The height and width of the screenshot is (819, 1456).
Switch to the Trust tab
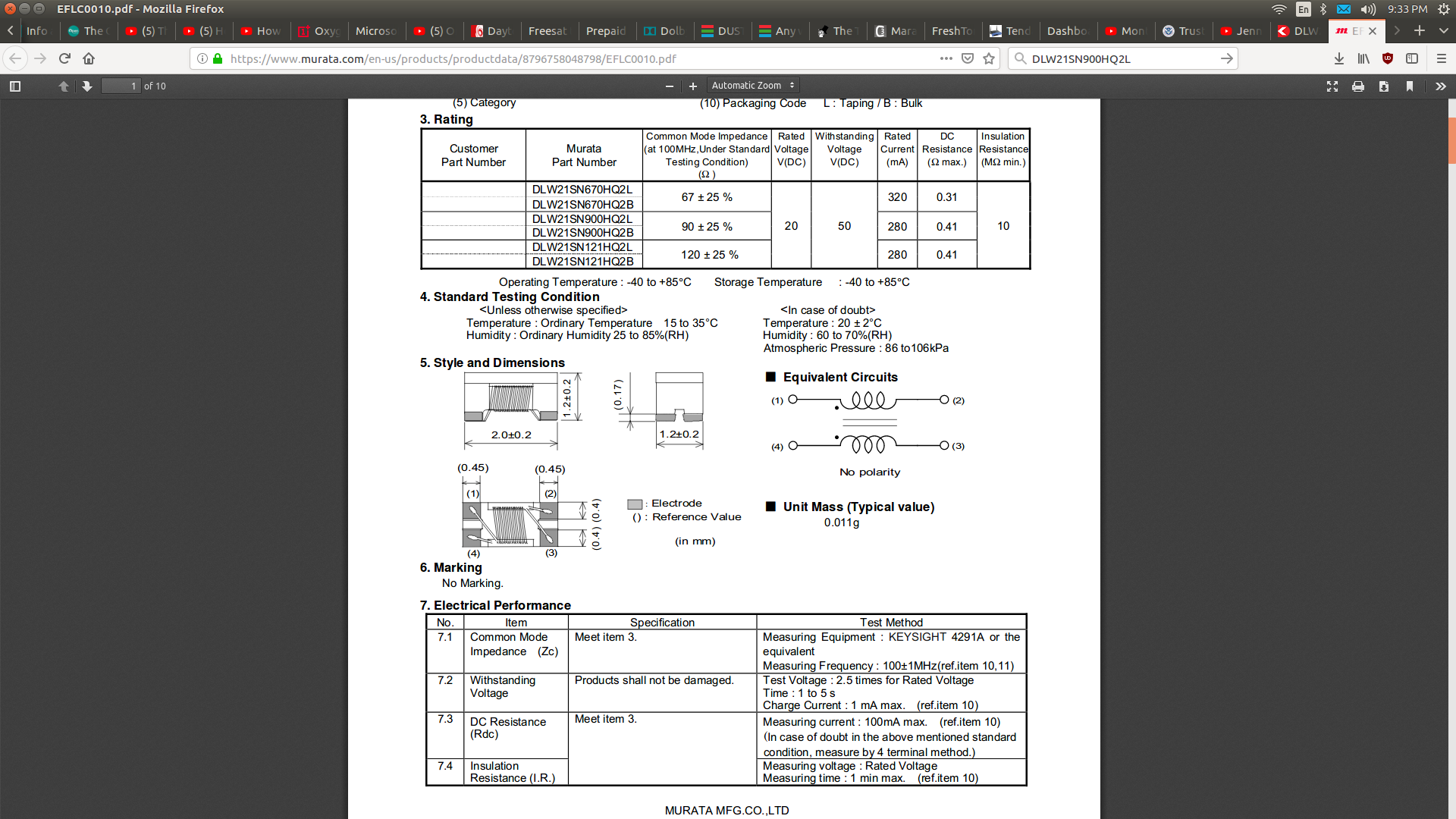(1182, 31)
